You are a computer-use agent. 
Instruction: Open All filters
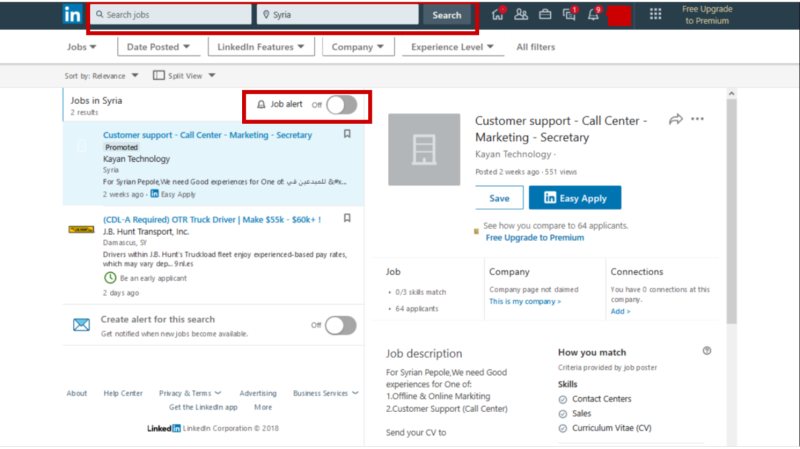[x=536, y=47]
